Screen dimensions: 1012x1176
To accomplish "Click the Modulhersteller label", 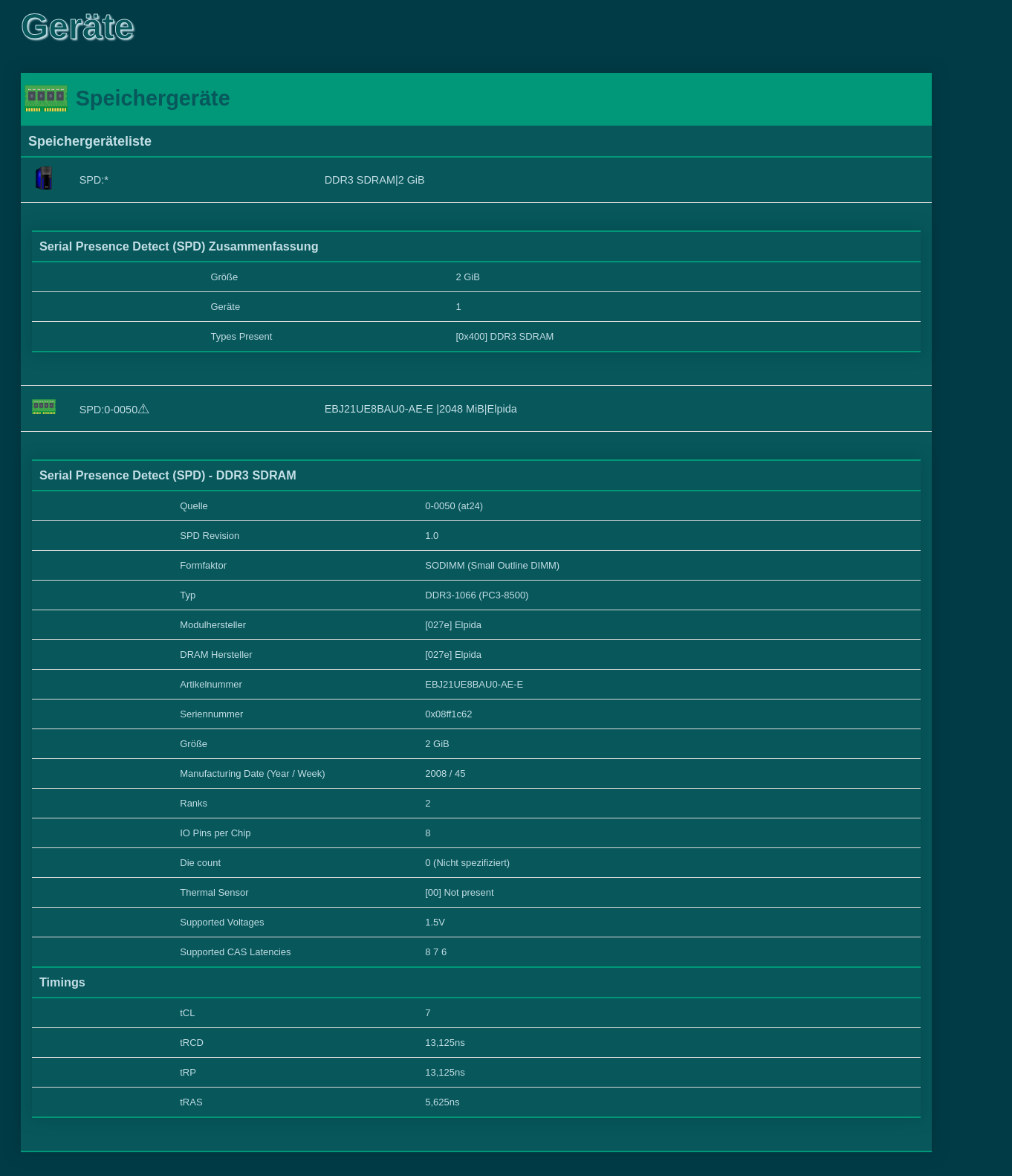I will [213, 625].
